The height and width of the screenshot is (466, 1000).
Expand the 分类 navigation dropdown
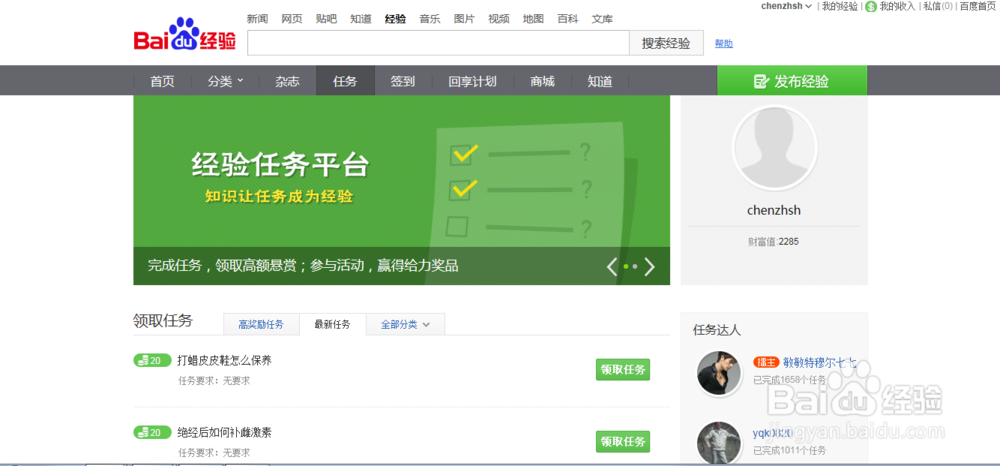[225, 81]
